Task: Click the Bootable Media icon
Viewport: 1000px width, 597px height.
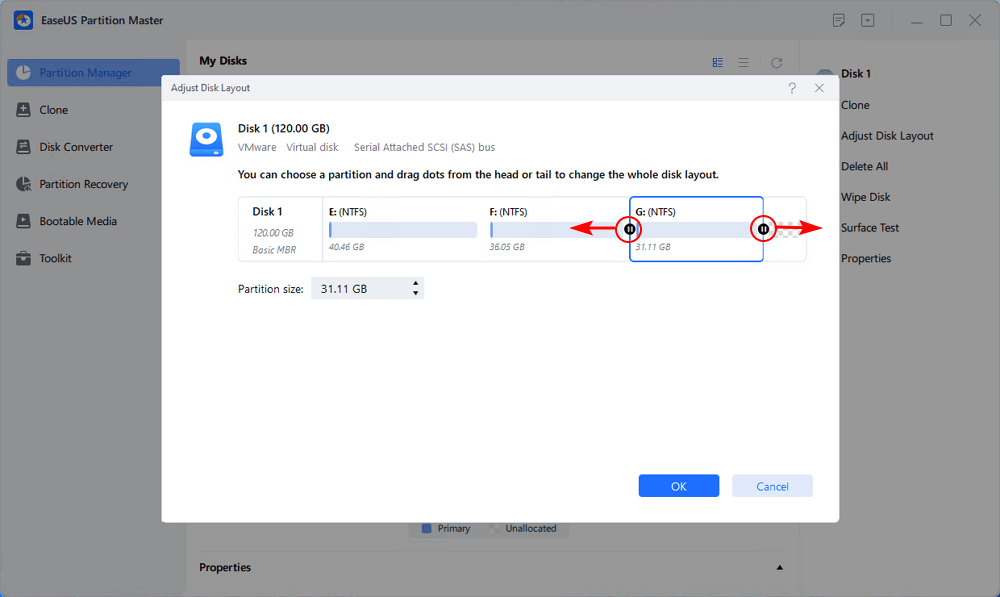Action: pyautogui.click(x=24, y=221)
